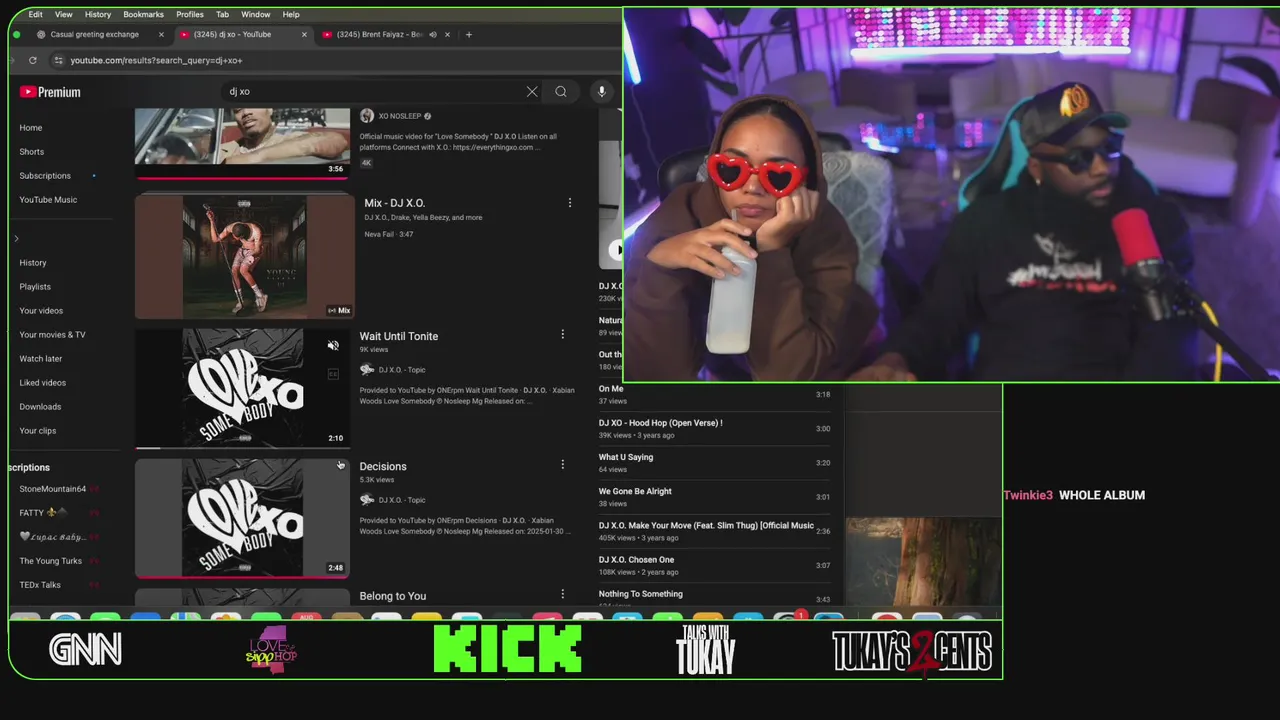The height and width of the screenshot is (720, 1280).
Task: Open the Edit menu
Action: tap(35, 14)
